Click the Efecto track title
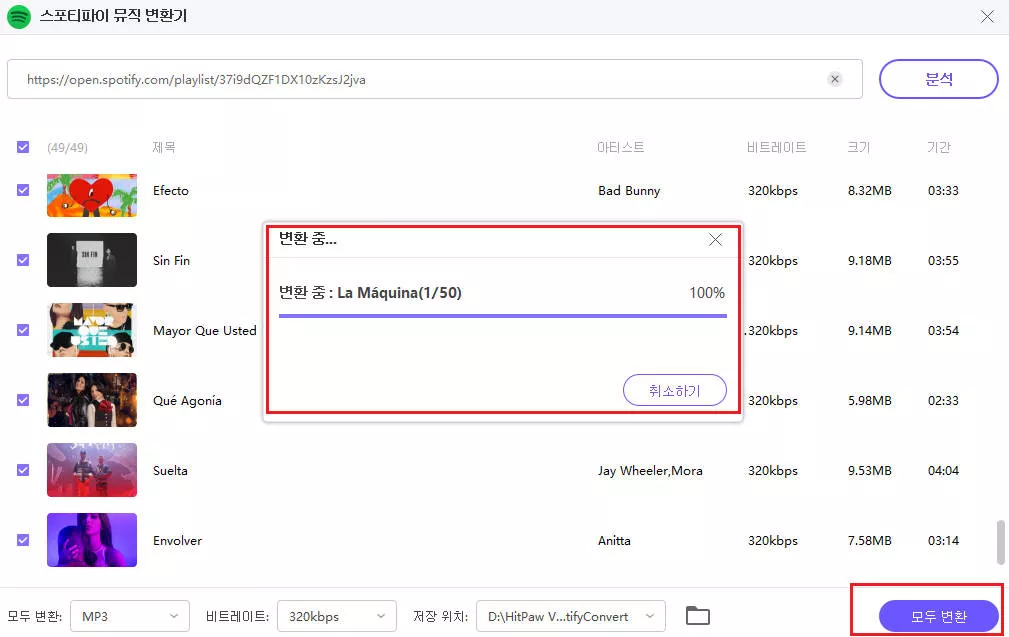Screen dimensions: 1009x637 [171, 190]
